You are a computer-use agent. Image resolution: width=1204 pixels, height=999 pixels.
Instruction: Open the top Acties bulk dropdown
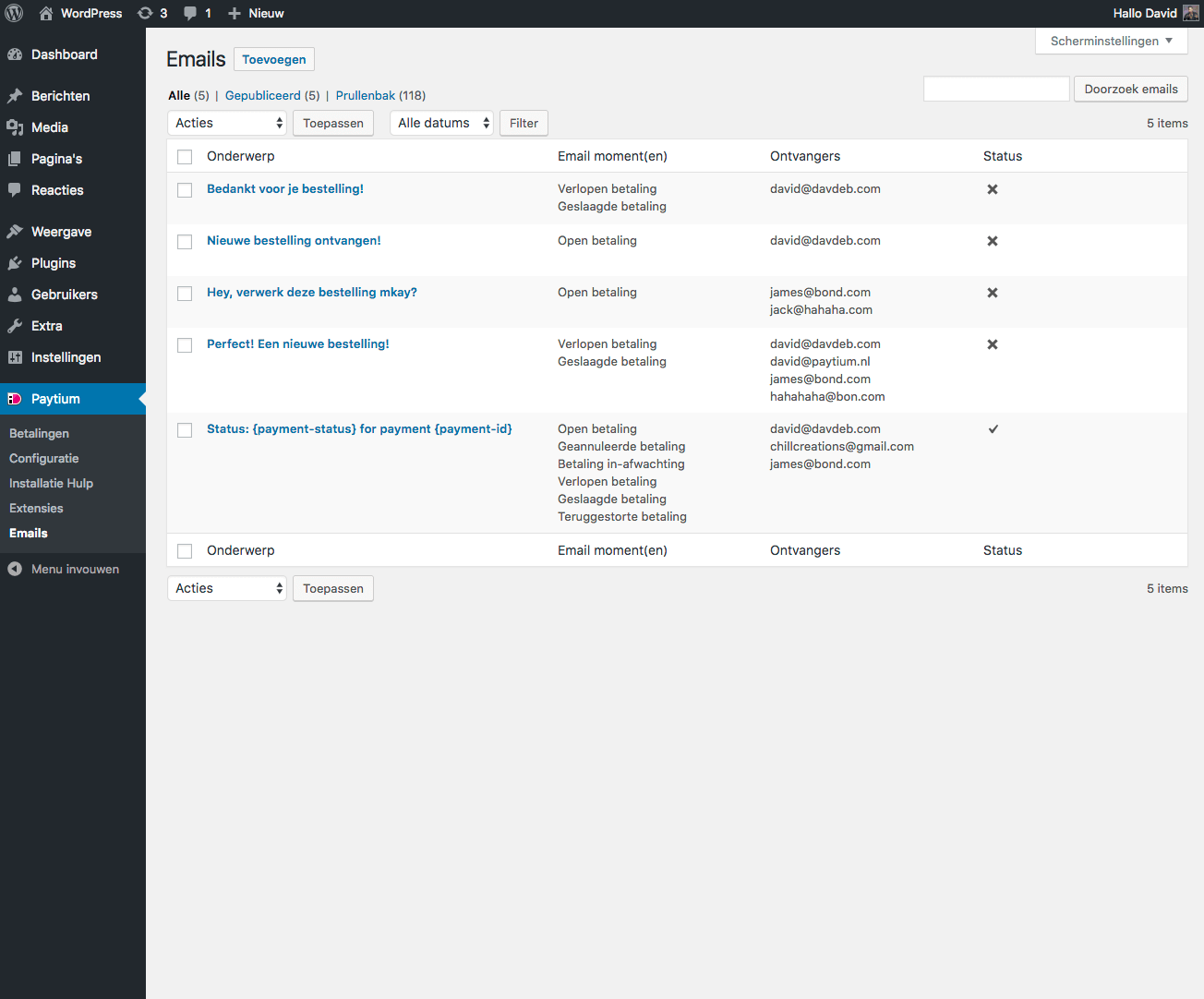[226, 123]
